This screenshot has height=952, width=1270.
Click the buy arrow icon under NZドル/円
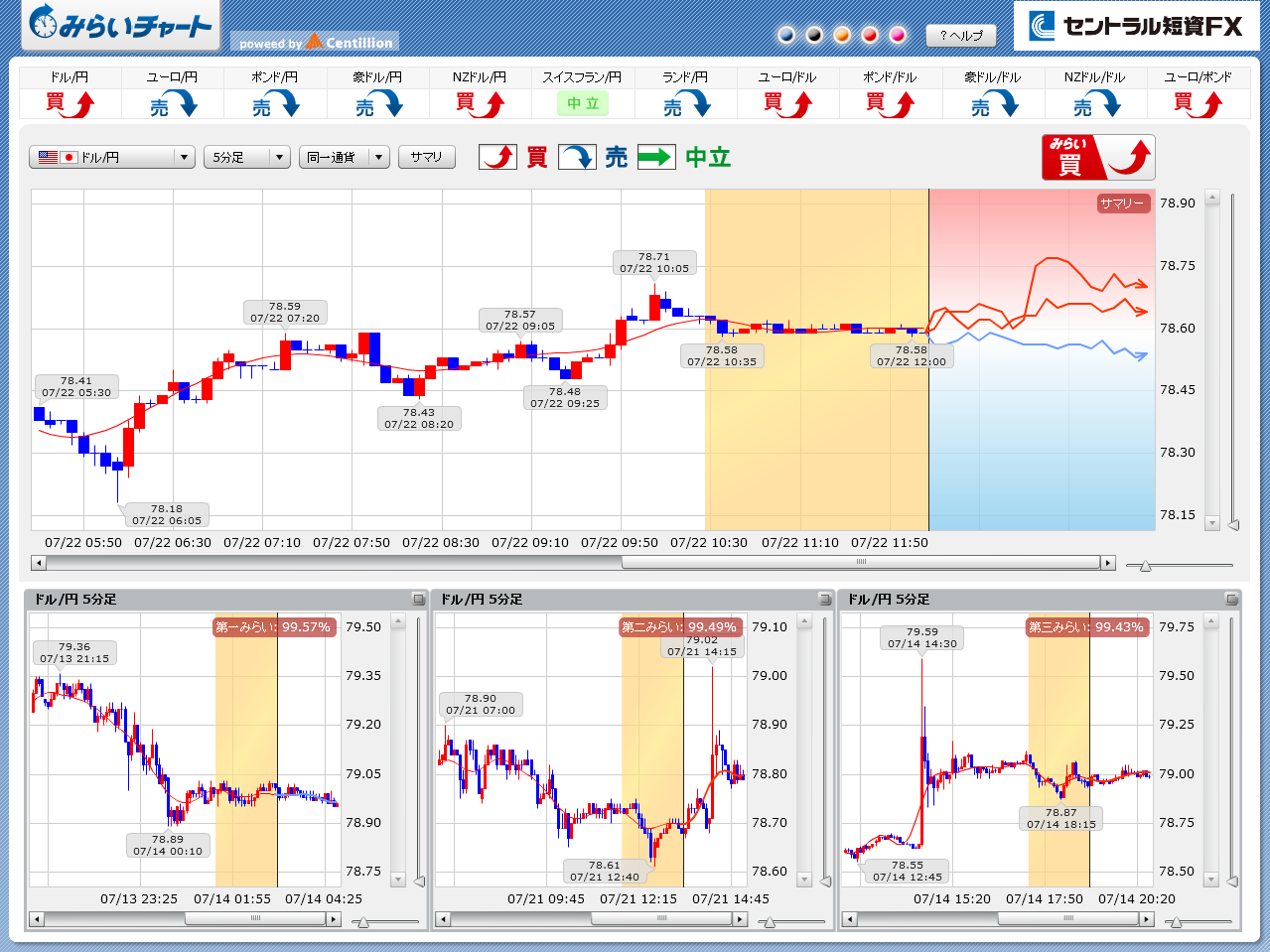[x=481, y=103]
